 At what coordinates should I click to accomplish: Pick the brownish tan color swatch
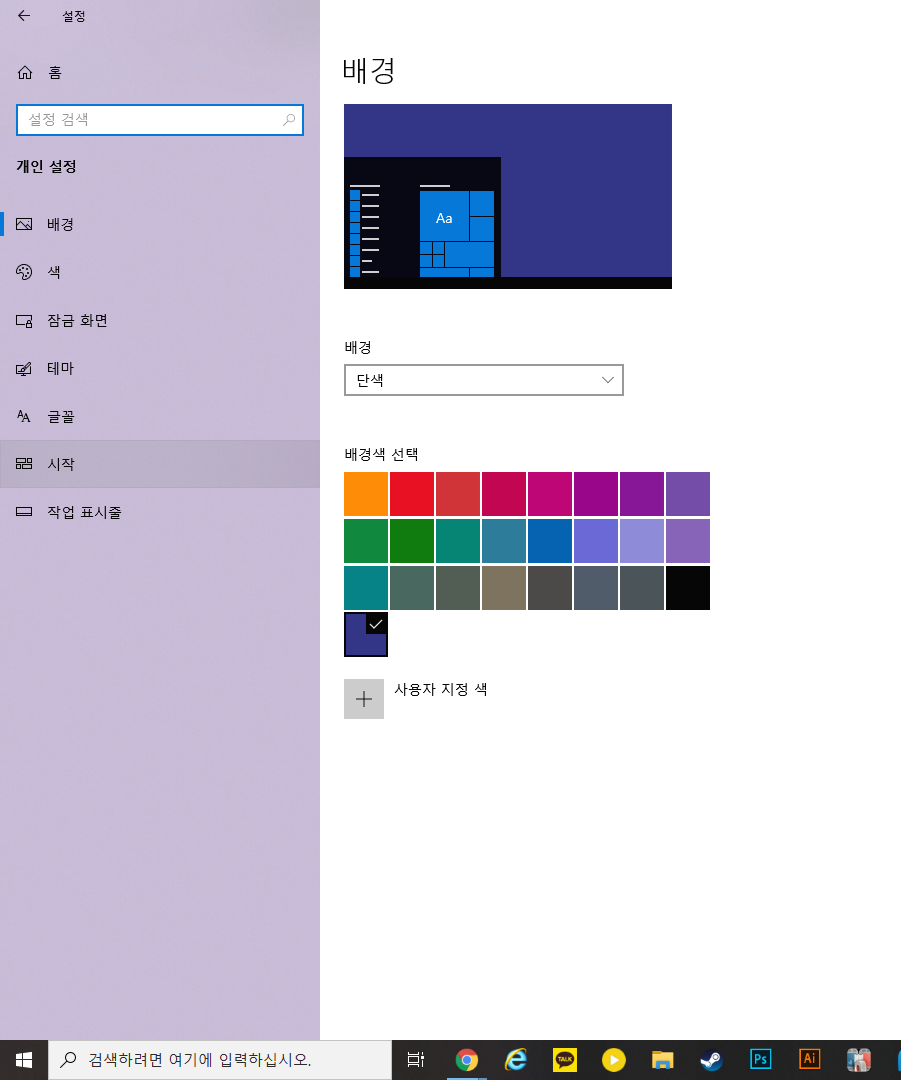[x=504, y=588]
